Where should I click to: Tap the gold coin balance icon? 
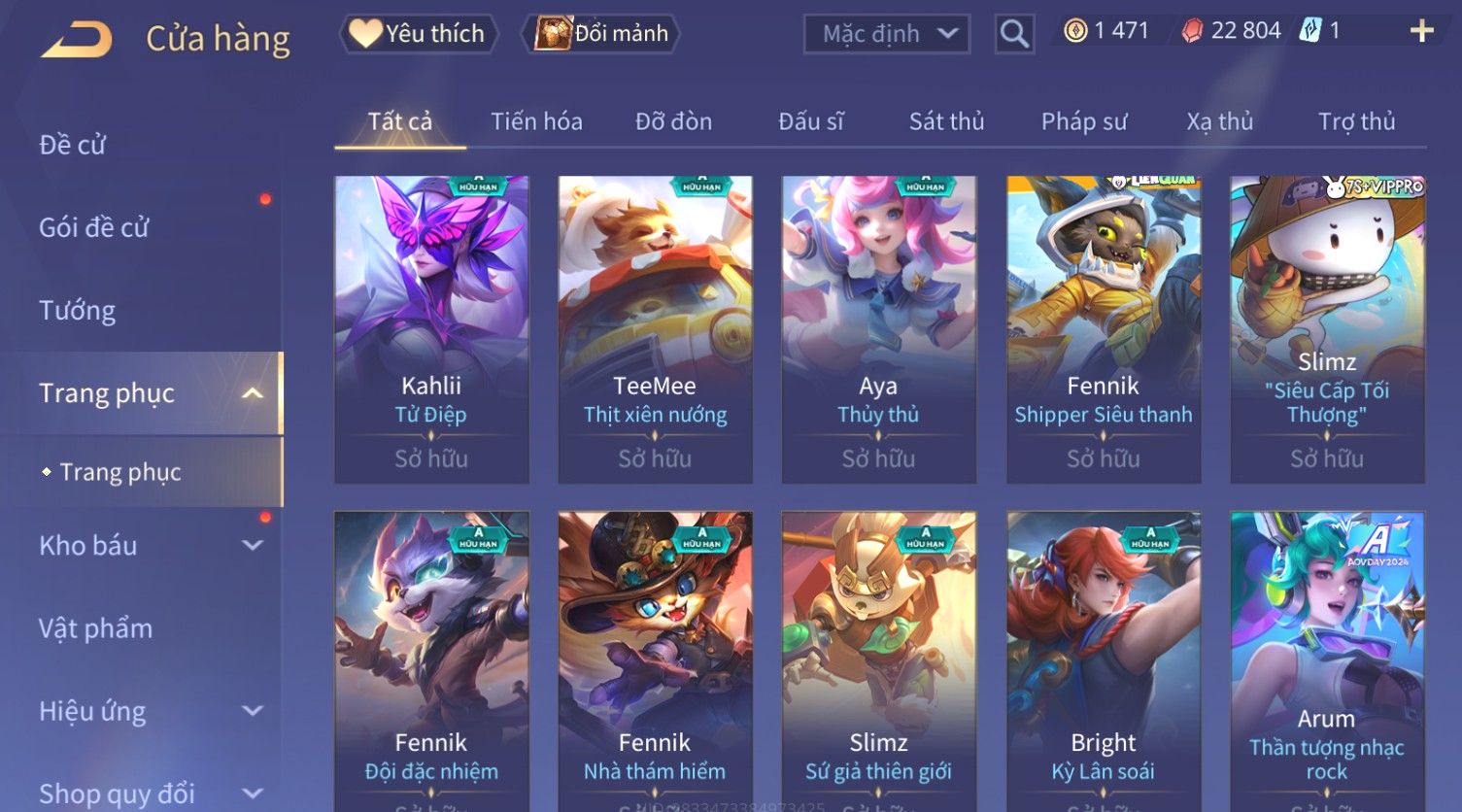click(1075, 31)
